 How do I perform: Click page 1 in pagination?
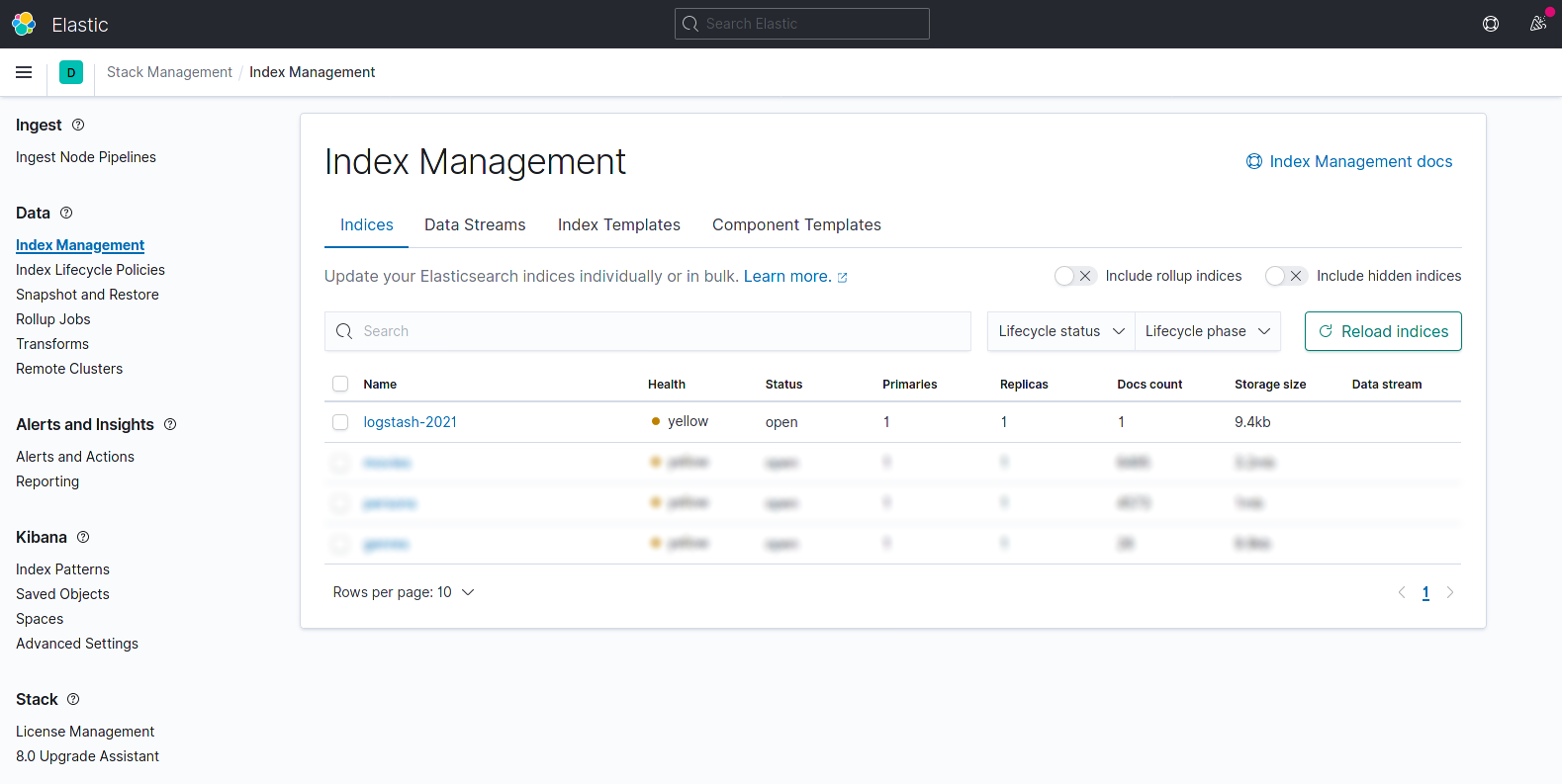[x=1425, y=592]
